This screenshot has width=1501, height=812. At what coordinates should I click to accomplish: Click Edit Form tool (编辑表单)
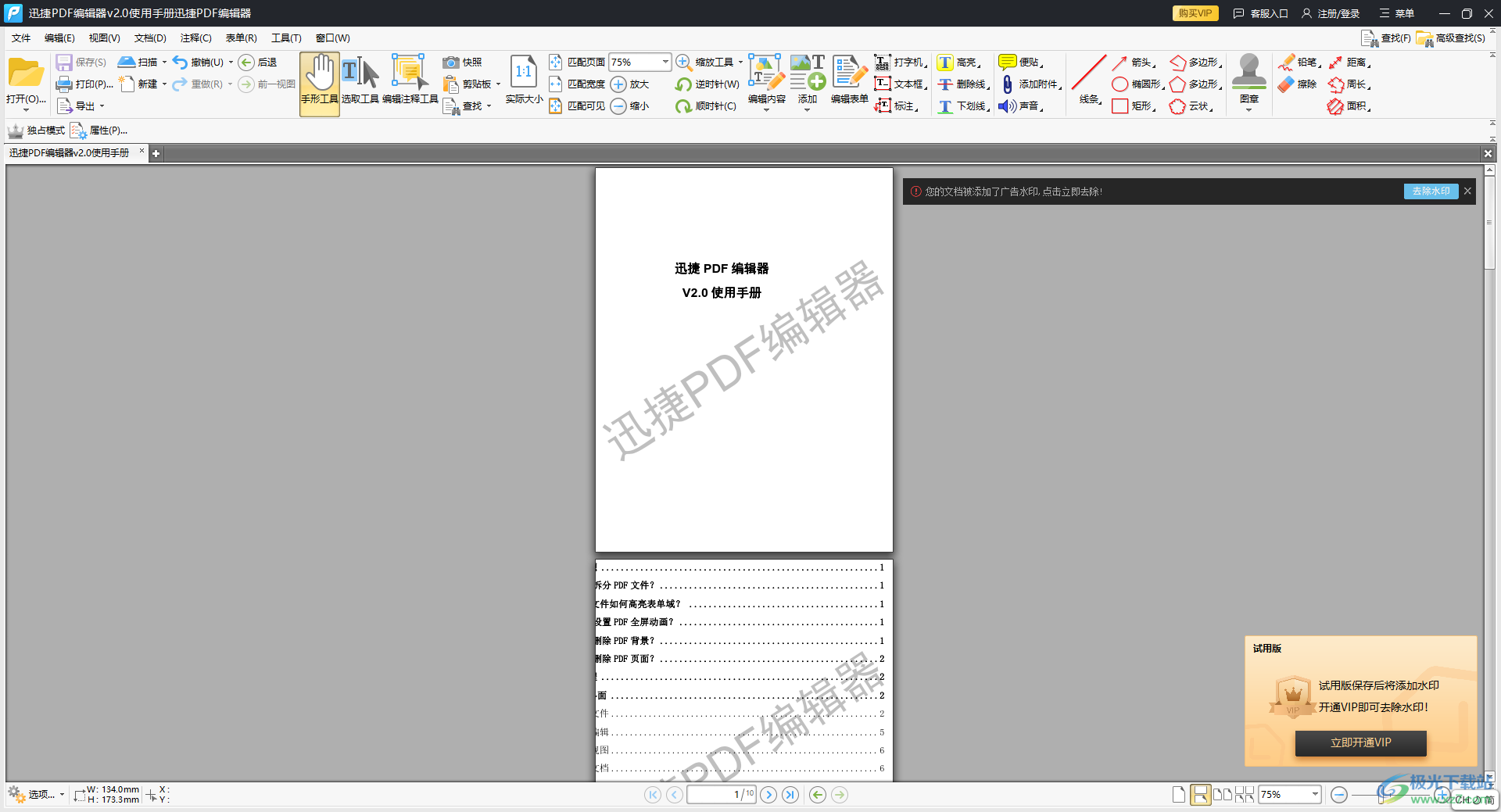pos(849,80)
